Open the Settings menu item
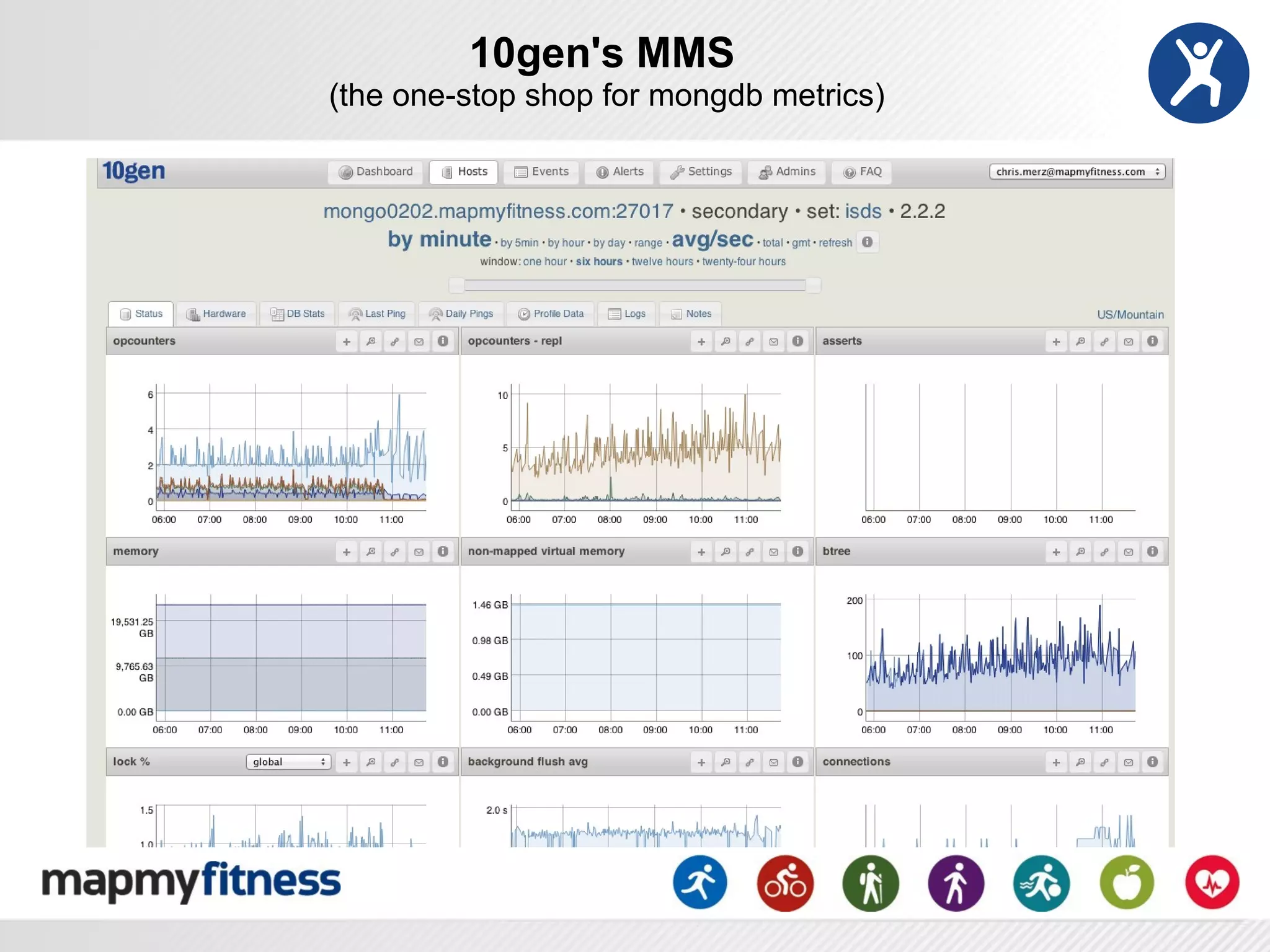 point(701,172)
